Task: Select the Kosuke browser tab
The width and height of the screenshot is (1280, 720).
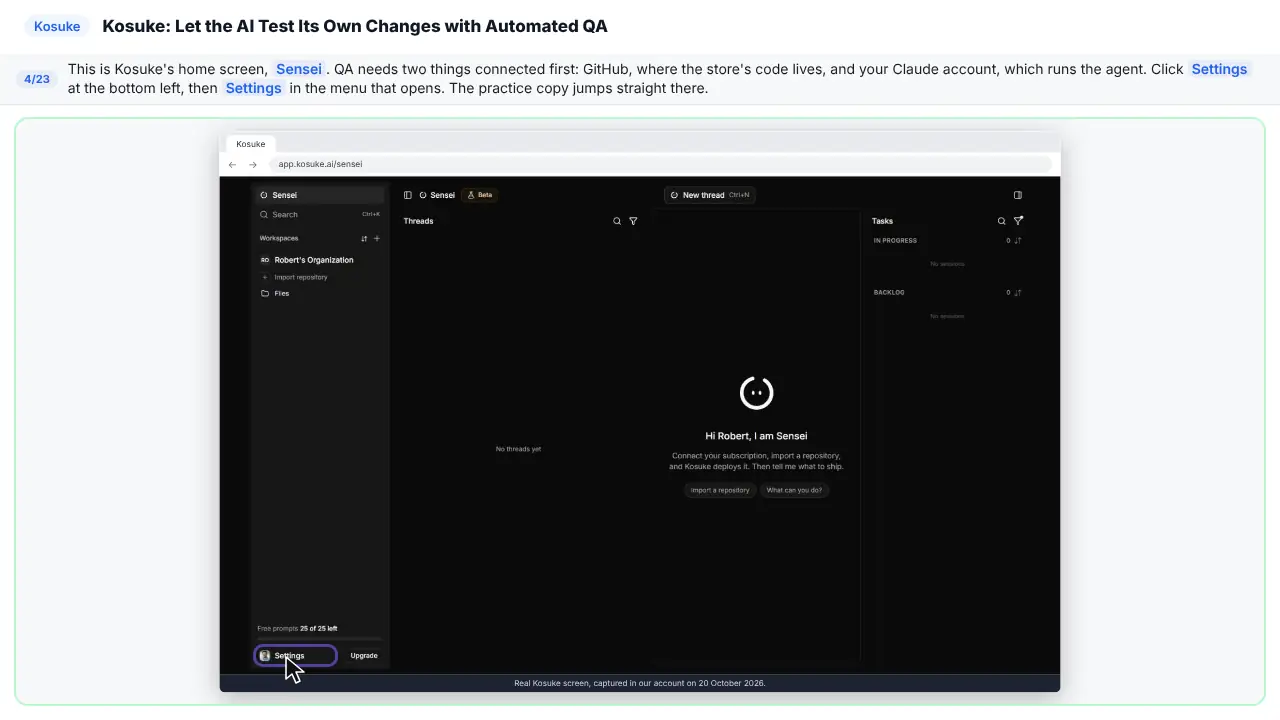Action: [251, 144]
